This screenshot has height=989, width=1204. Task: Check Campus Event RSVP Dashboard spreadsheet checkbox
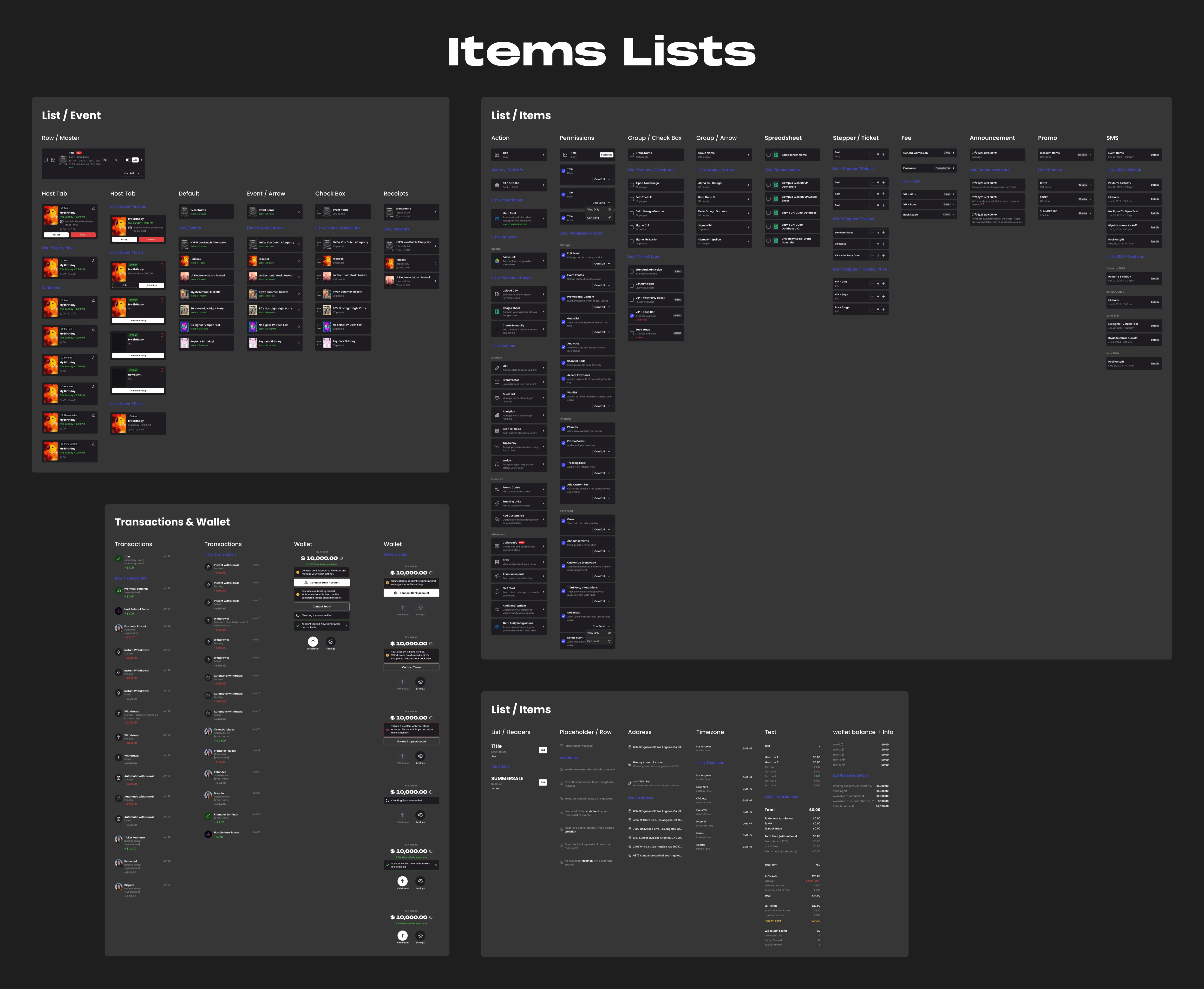coord(768,185)
